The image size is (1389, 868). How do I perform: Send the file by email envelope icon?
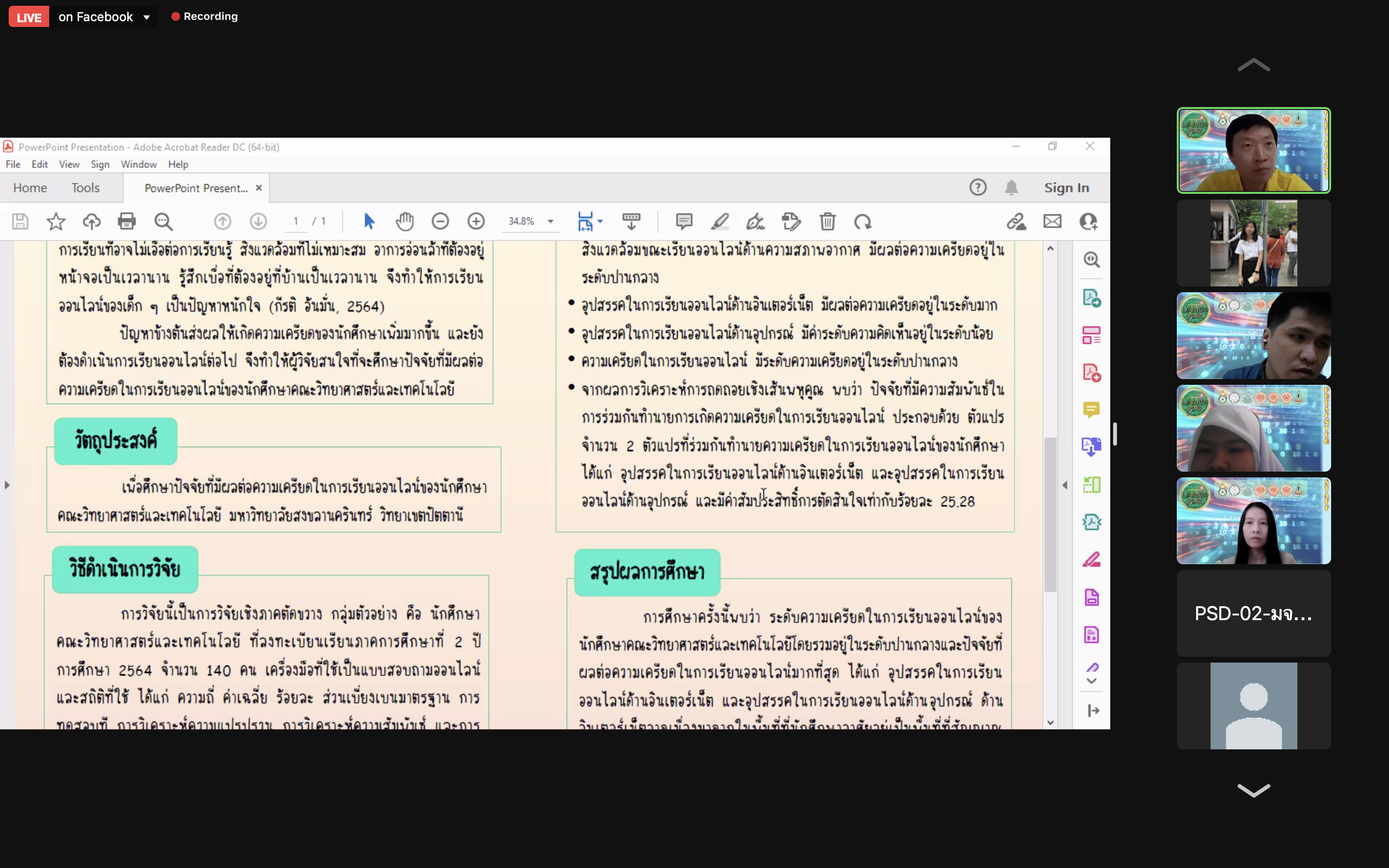point(1053,222)
